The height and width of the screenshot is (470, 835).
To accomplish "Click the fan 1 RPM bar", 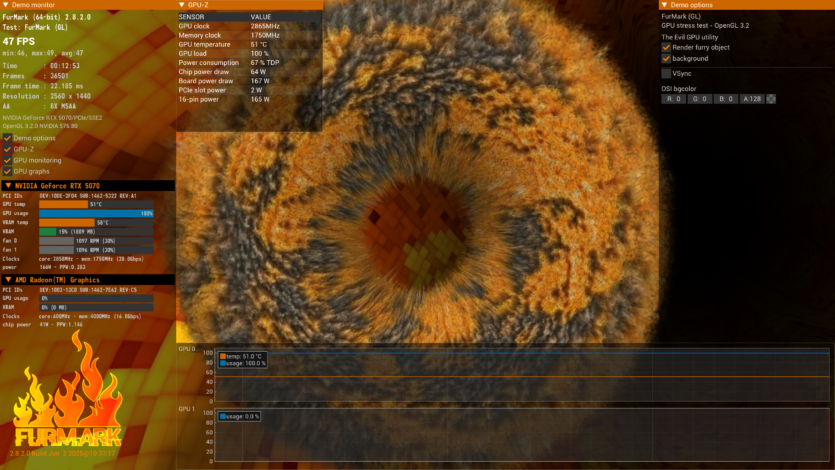I will click(x=96, y=250).
